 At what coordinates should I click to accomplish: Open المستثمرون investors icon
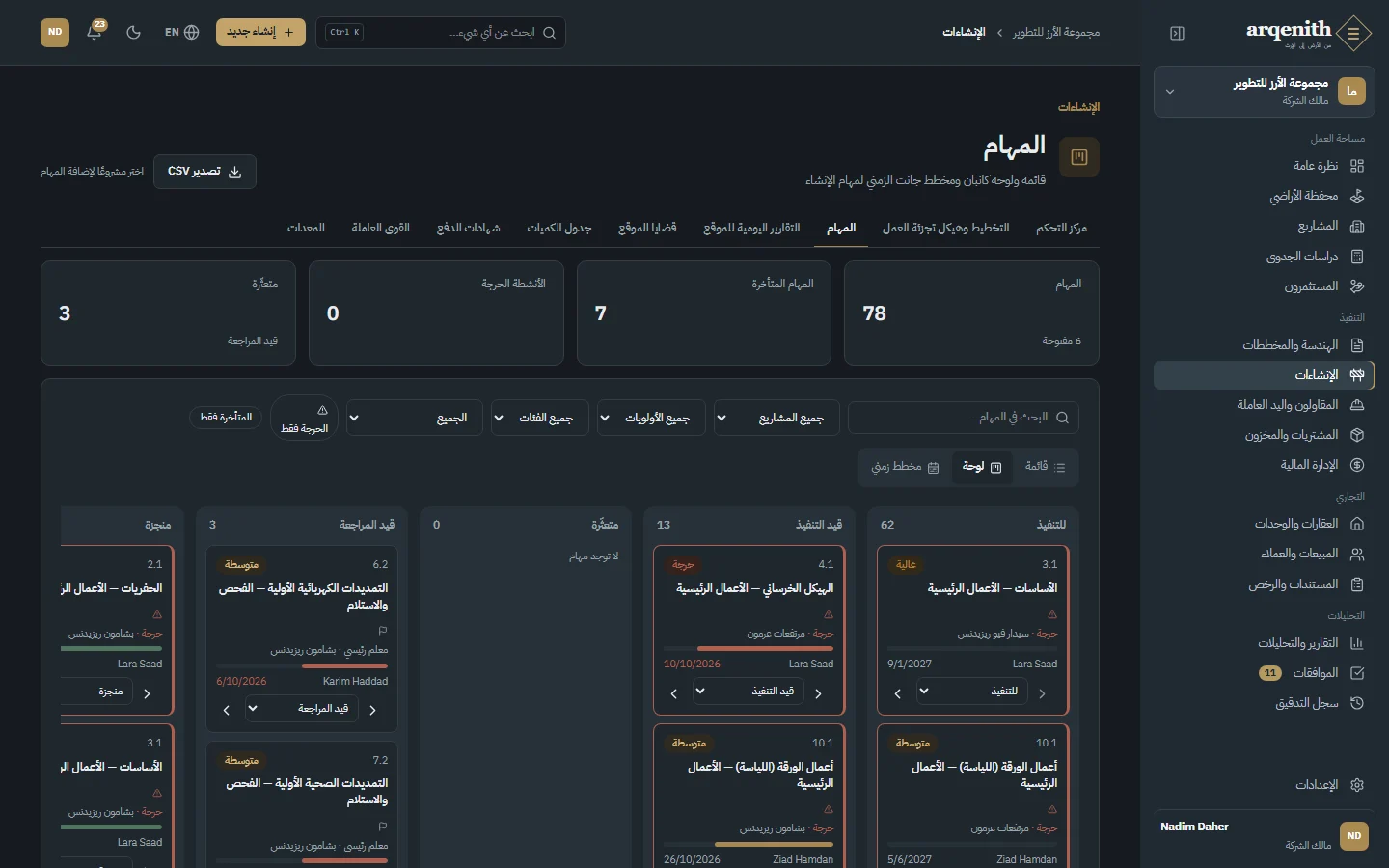coord(1357,286)
